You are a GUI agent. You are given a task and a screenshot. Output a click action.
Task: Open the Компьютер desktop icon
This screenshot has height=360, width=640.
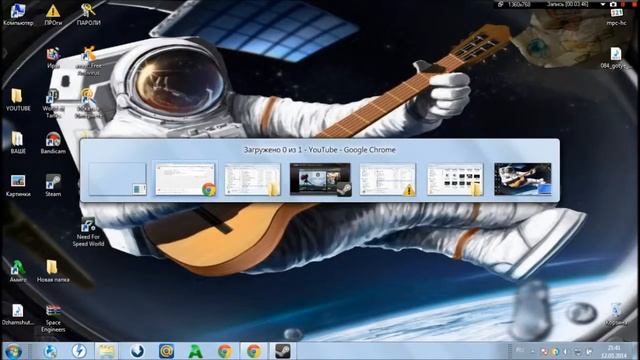[x=18, y=14]
